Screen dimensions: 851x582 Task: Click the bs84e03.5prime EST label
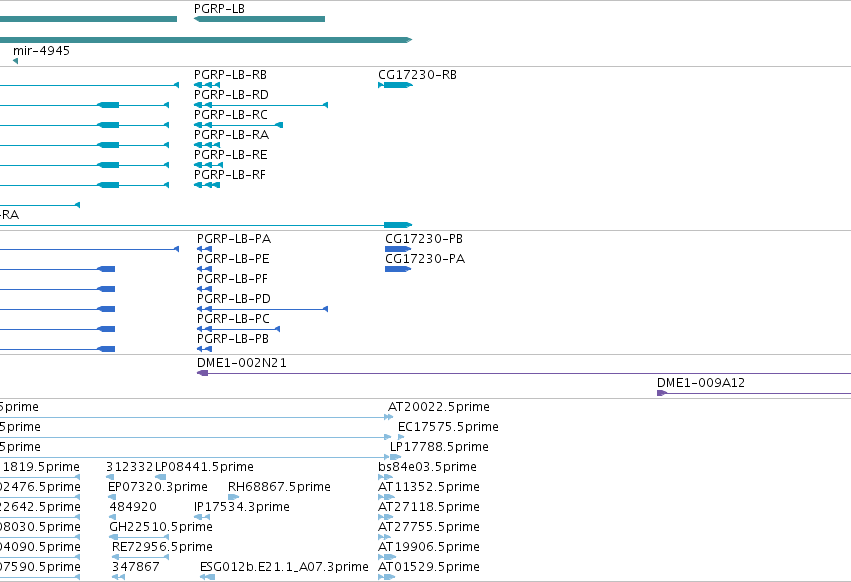(x=427, y=467)
